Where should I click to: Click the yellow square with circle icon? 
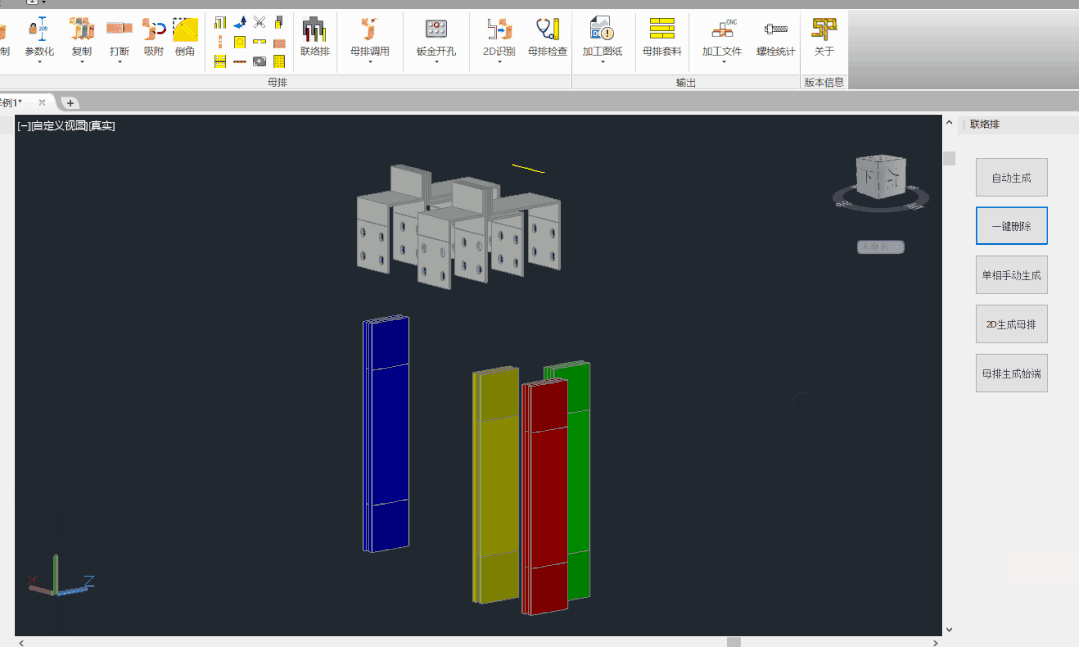tap(240, 42)
